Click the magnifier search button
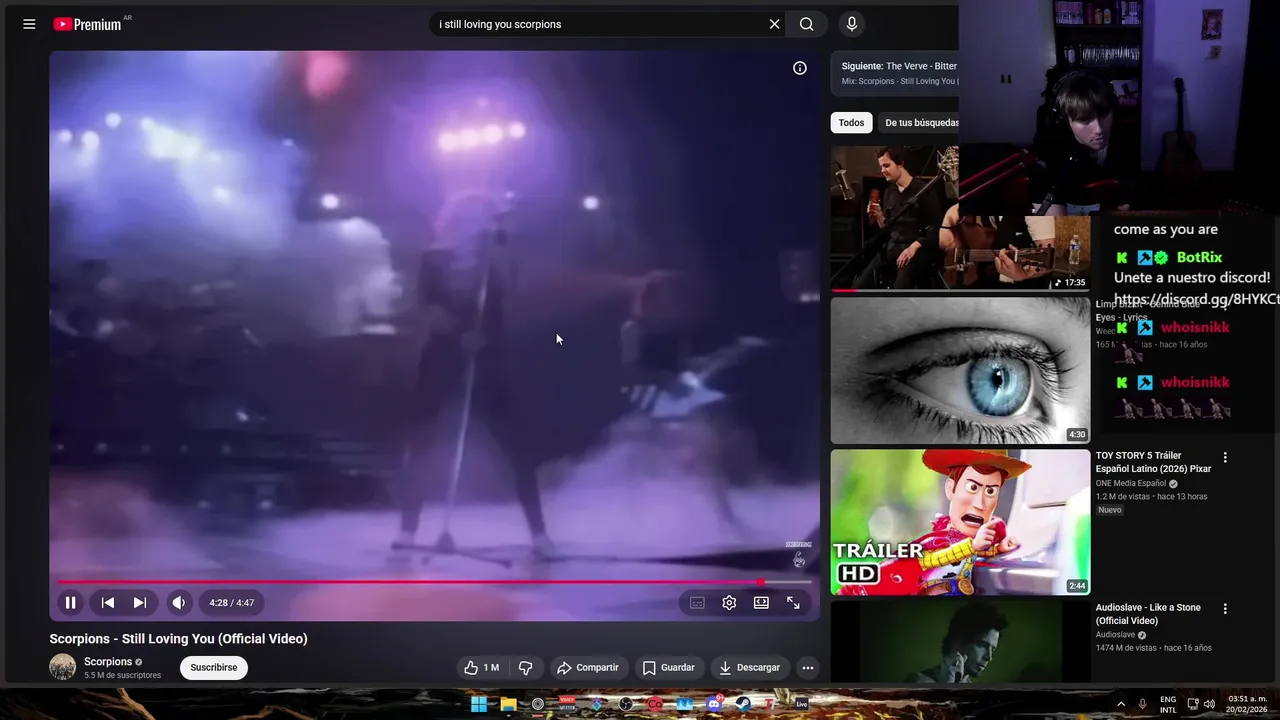This screenshot has height=720, width=1280. click(x=807, y=24)
